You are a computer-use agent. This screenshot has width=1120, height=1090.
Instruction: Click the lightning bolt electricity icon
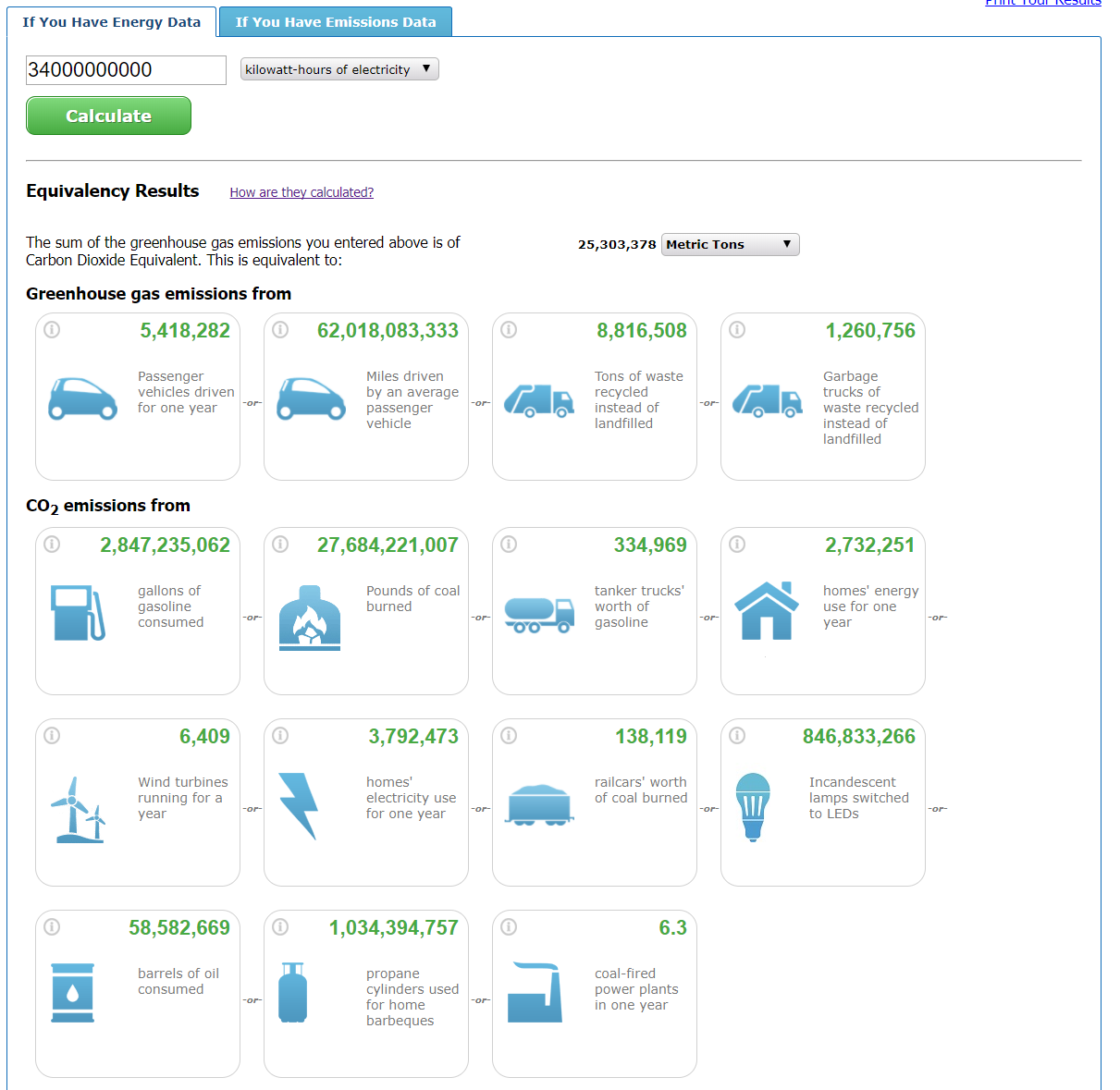[x=299, y=805]
